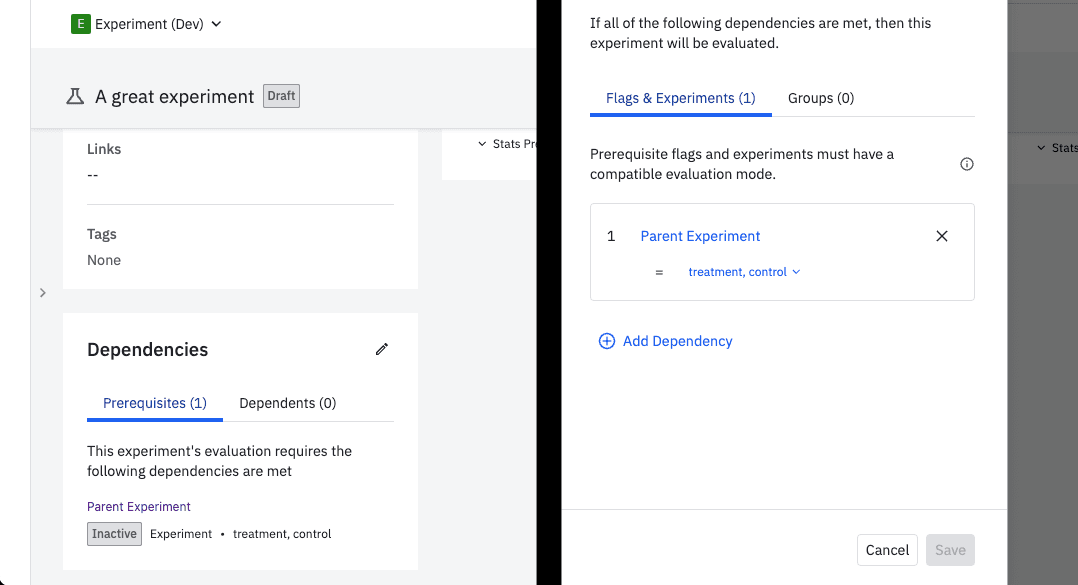
Task: Open the treatment, control variants dropdown
Action: (x=744, y=272)
